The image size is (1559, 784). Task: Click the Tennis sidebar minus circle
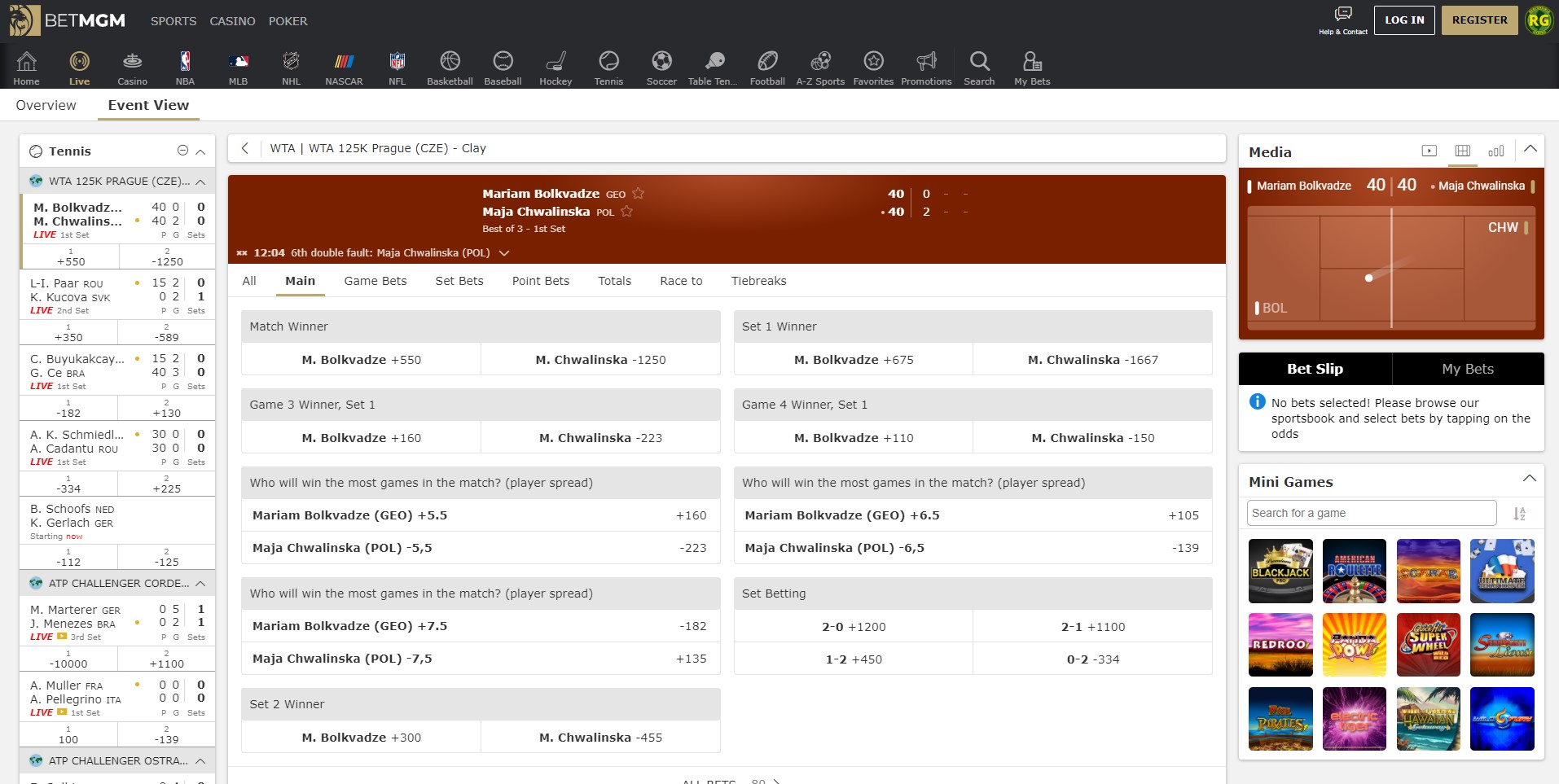click(x=182, y=151)
